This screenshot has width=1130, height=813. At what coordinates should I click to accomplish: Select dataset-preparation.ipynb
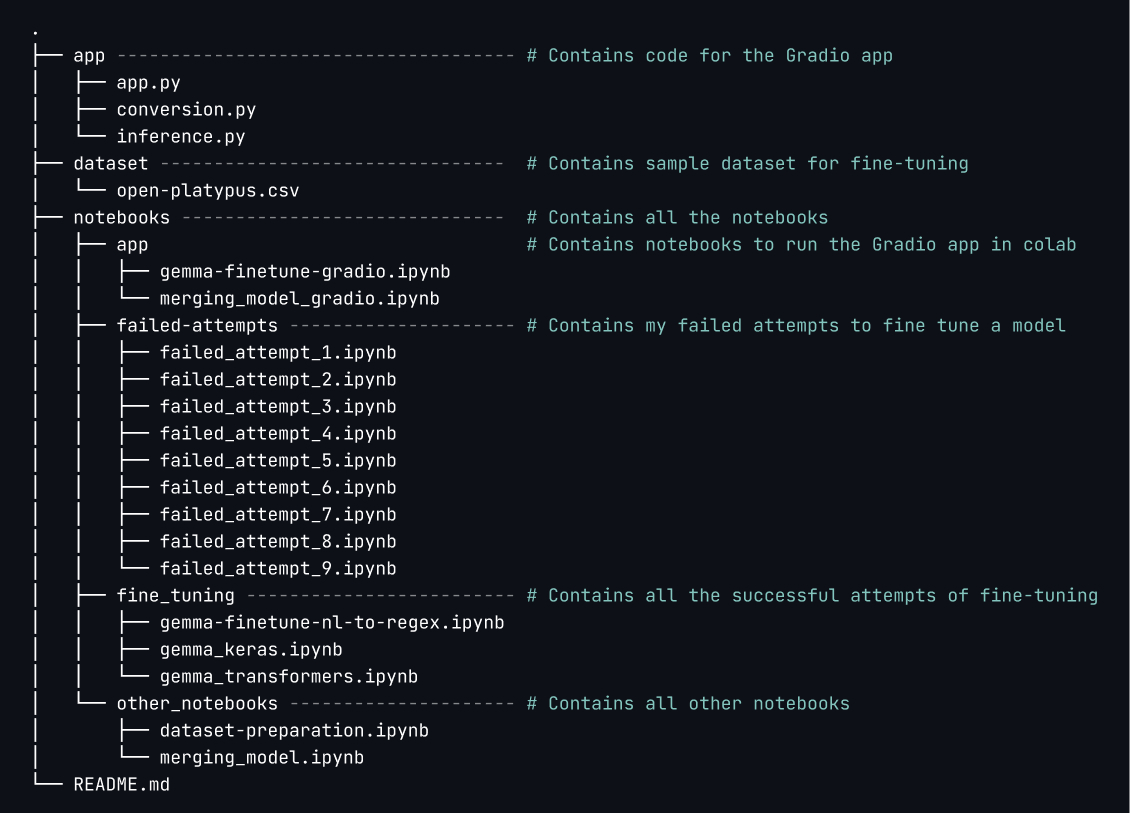[294, 731]
